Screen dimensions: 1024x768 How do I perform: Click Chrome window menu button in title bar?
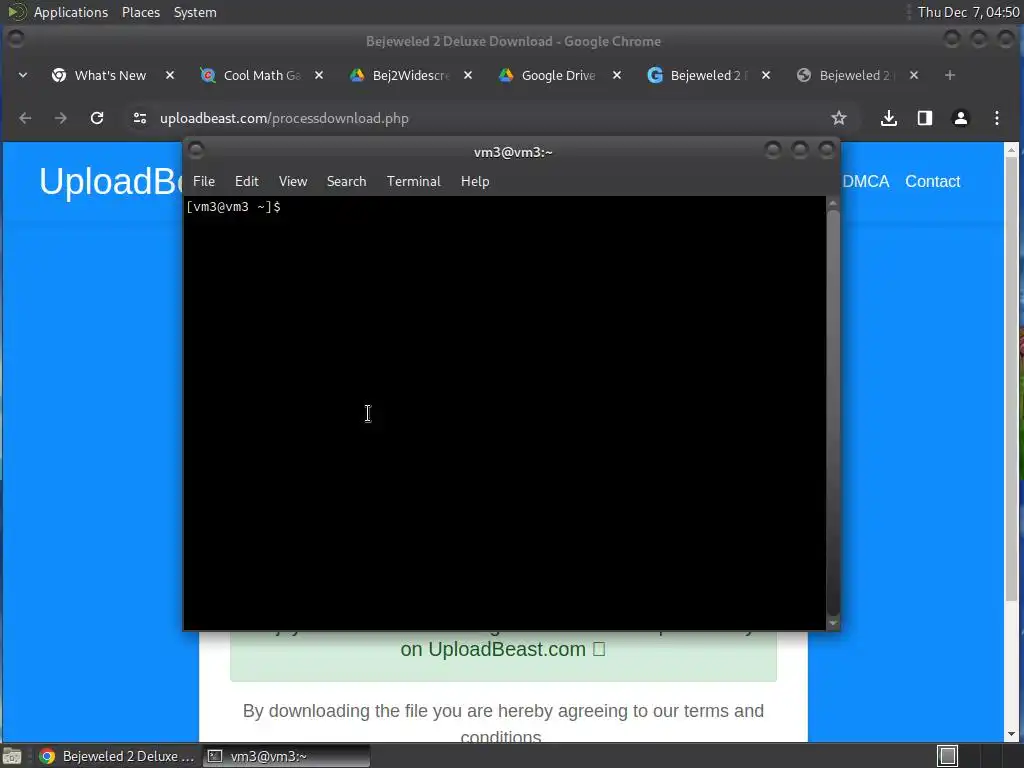pos(16,39)
